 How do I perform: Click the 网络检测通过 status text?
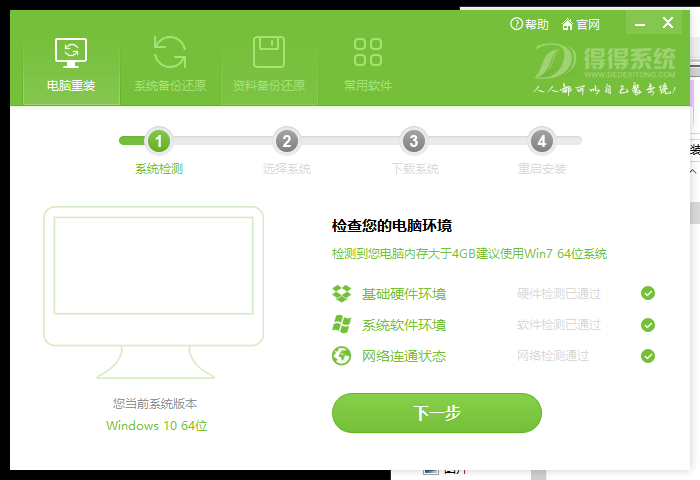pyautogui.click(x=553, y=355)
